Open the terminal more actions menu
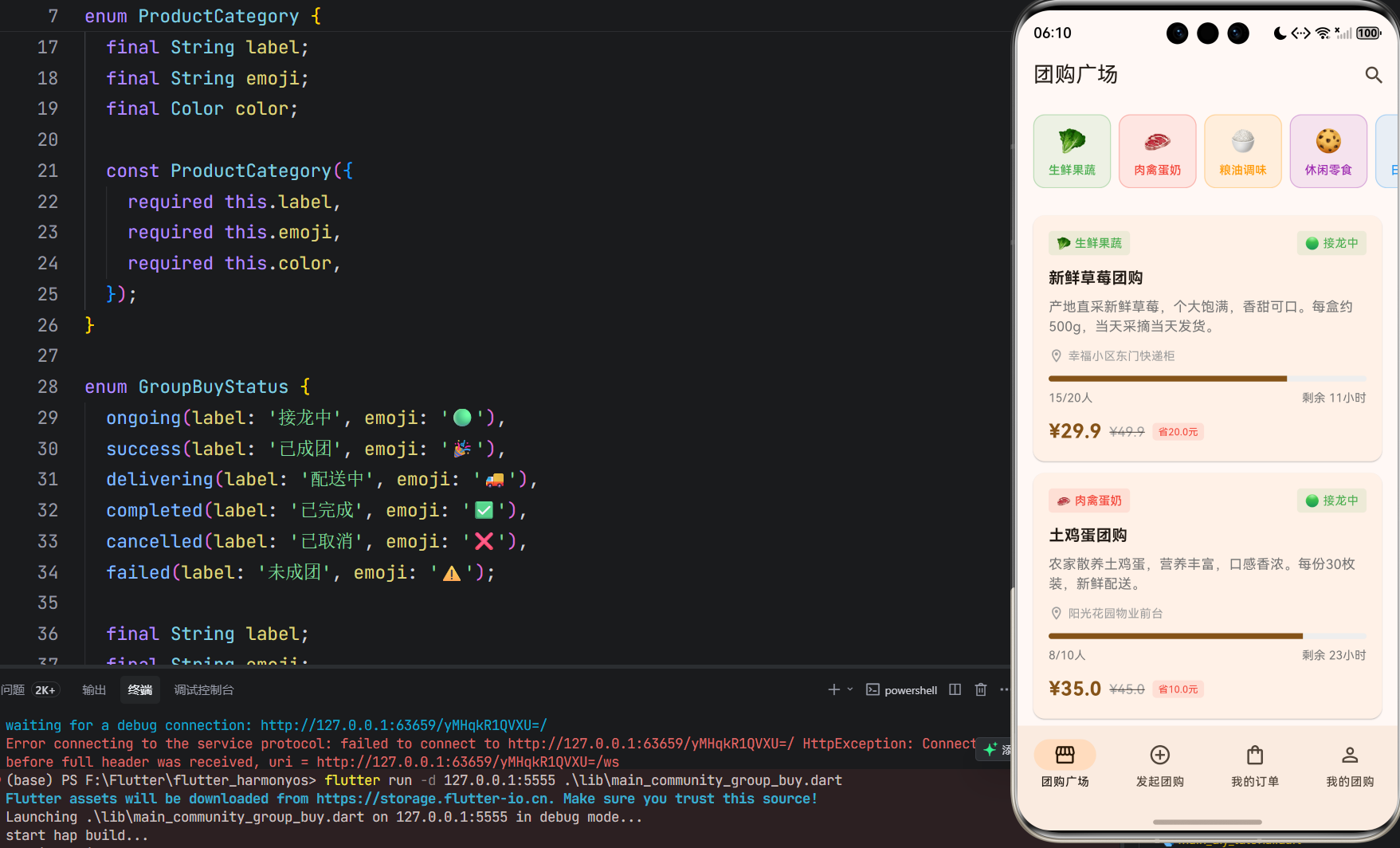The width and height of the screenshot is (1400, 848). click(x=1003, y=689)
